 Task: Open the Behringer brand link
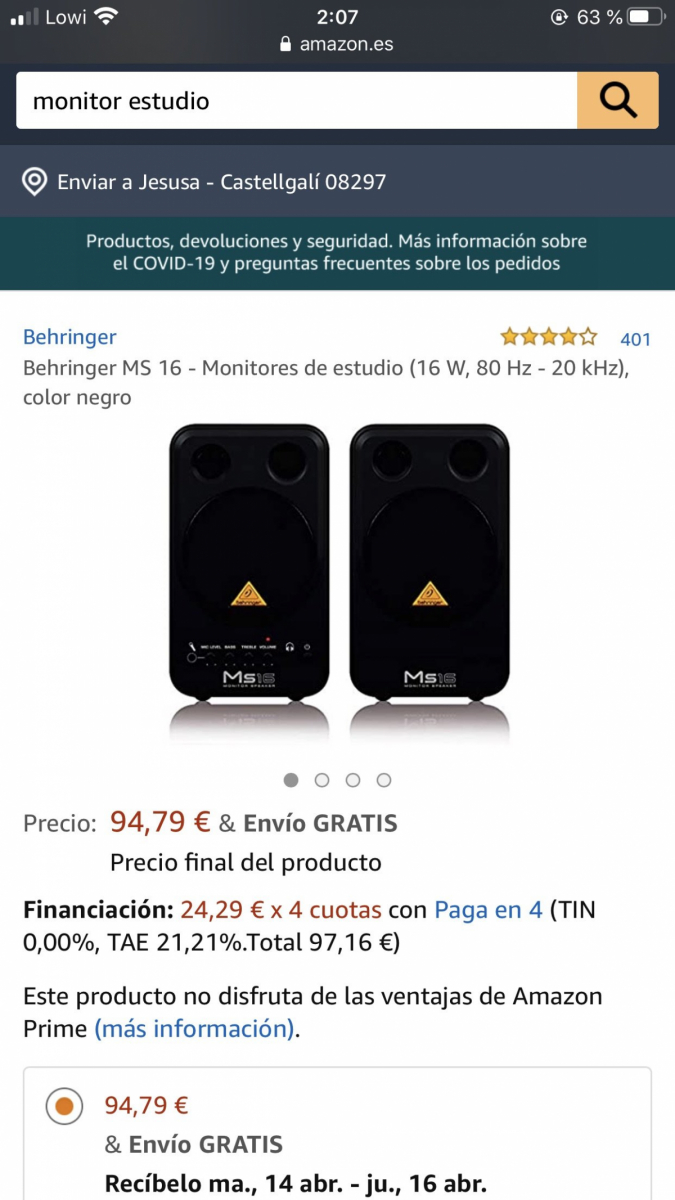pyautogui.click(x=70, y=337)
